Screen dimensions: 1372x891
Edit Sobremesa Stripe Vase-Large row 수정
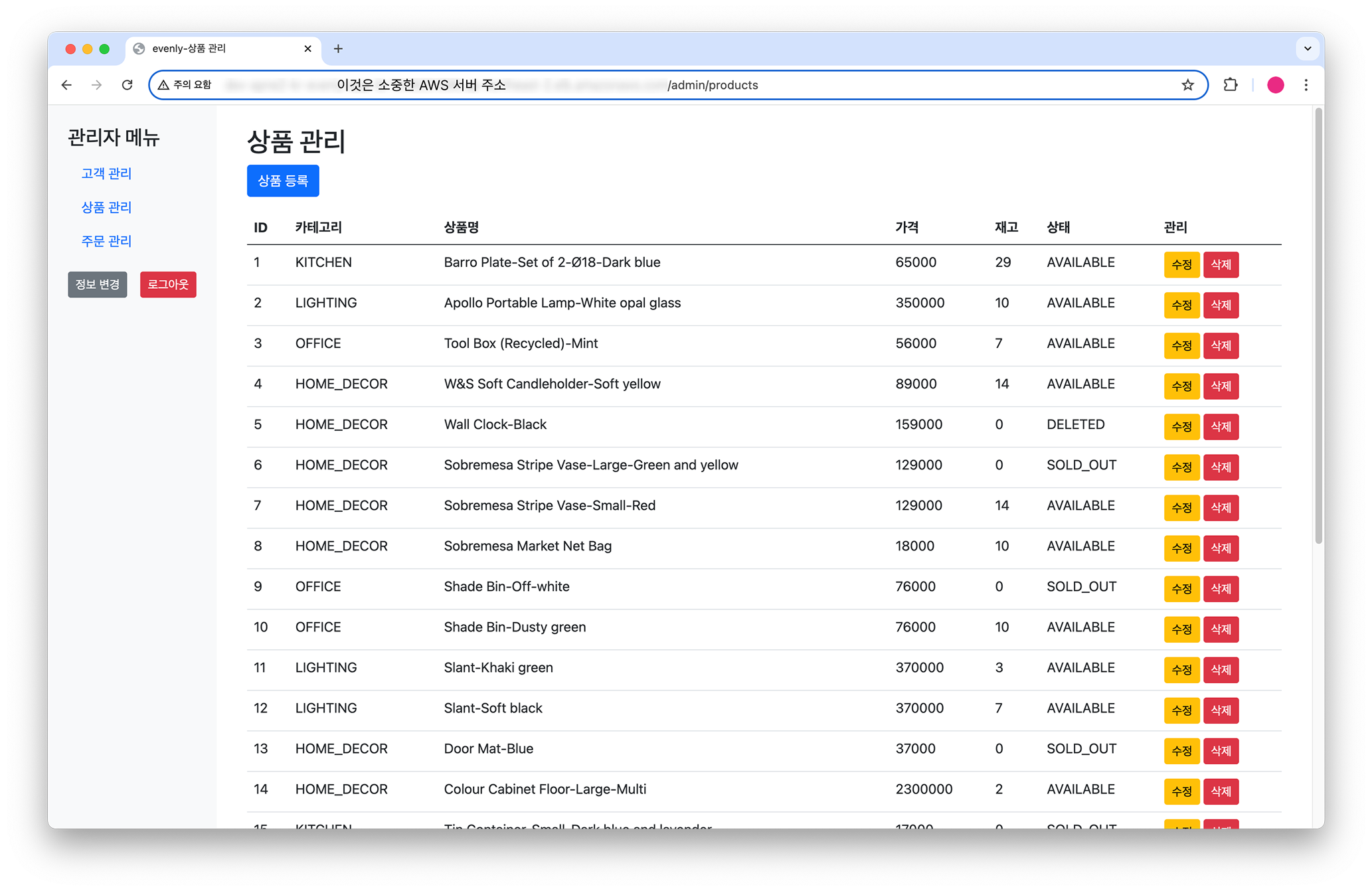(1181, 467)
